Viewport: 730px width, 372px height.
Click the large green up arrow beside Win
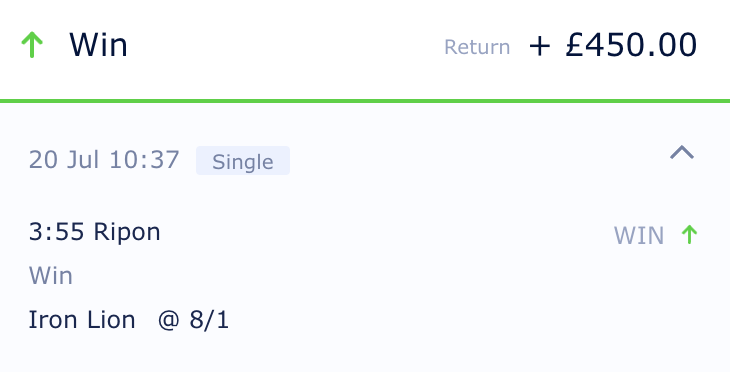point(32,45)
